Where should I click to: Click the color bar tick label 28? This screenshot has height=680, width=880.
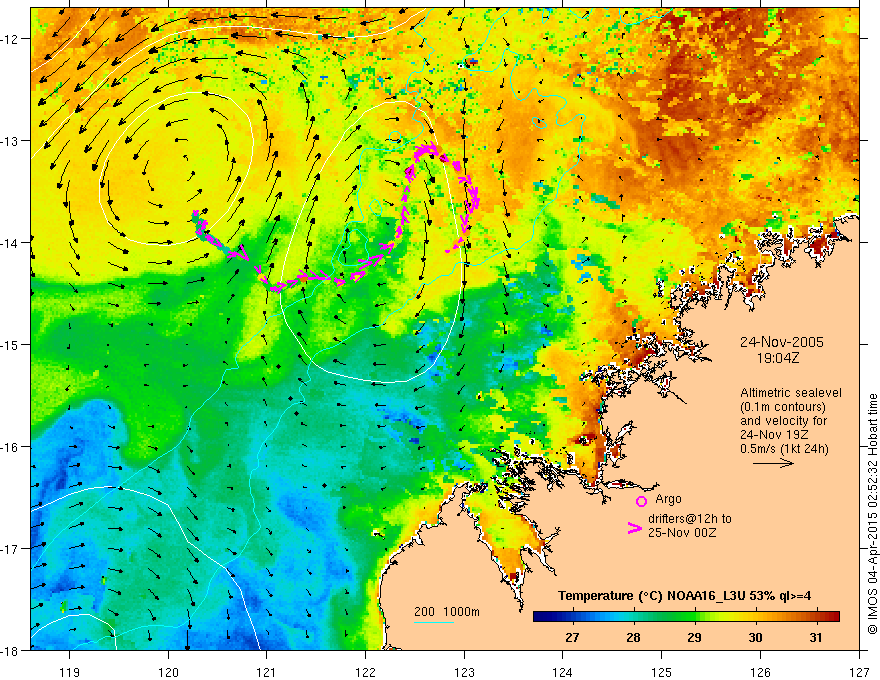633,637
